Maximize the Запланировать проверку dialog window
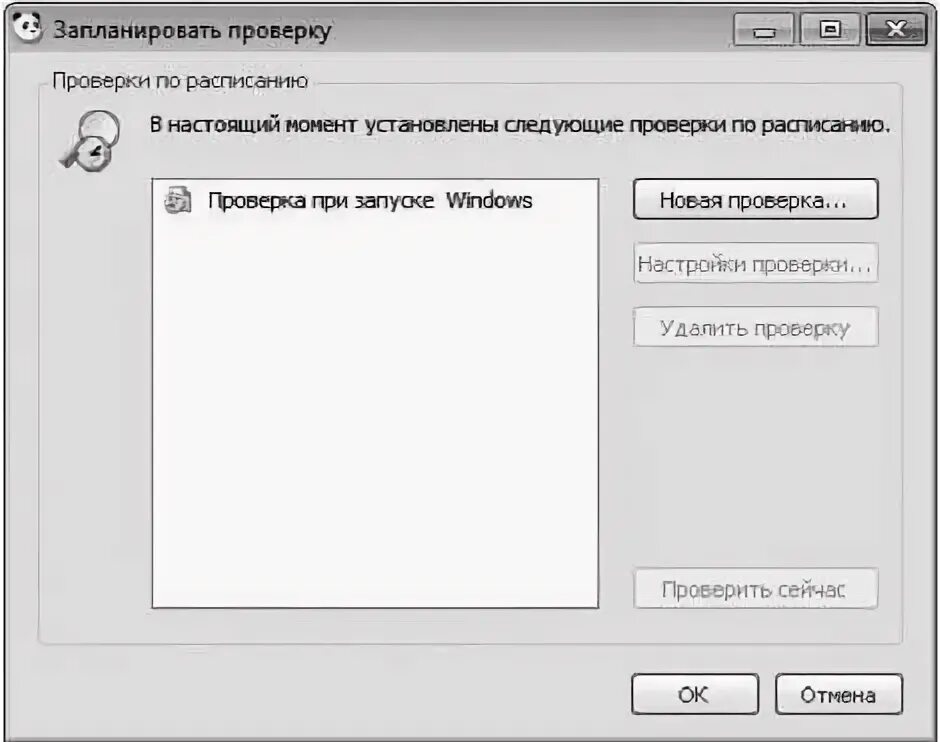 [830, 29]
